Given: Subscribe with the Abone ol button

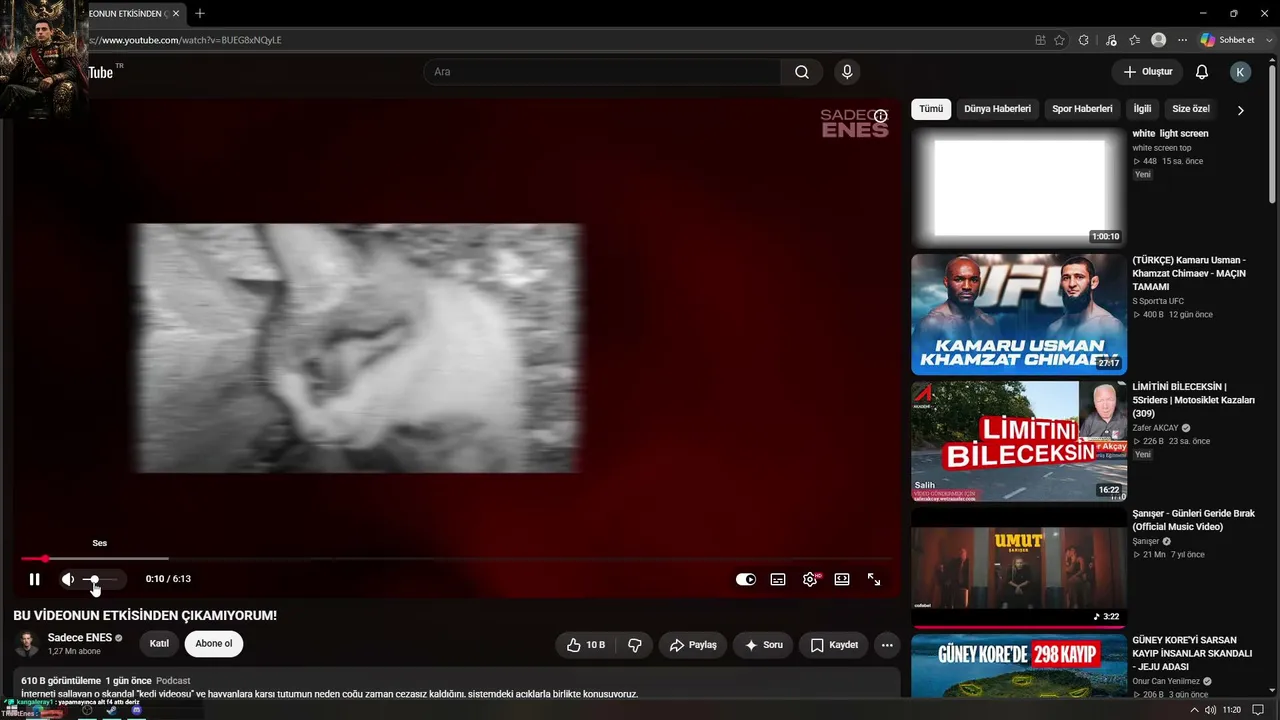Looking at the screenshot, I should 214,644.
